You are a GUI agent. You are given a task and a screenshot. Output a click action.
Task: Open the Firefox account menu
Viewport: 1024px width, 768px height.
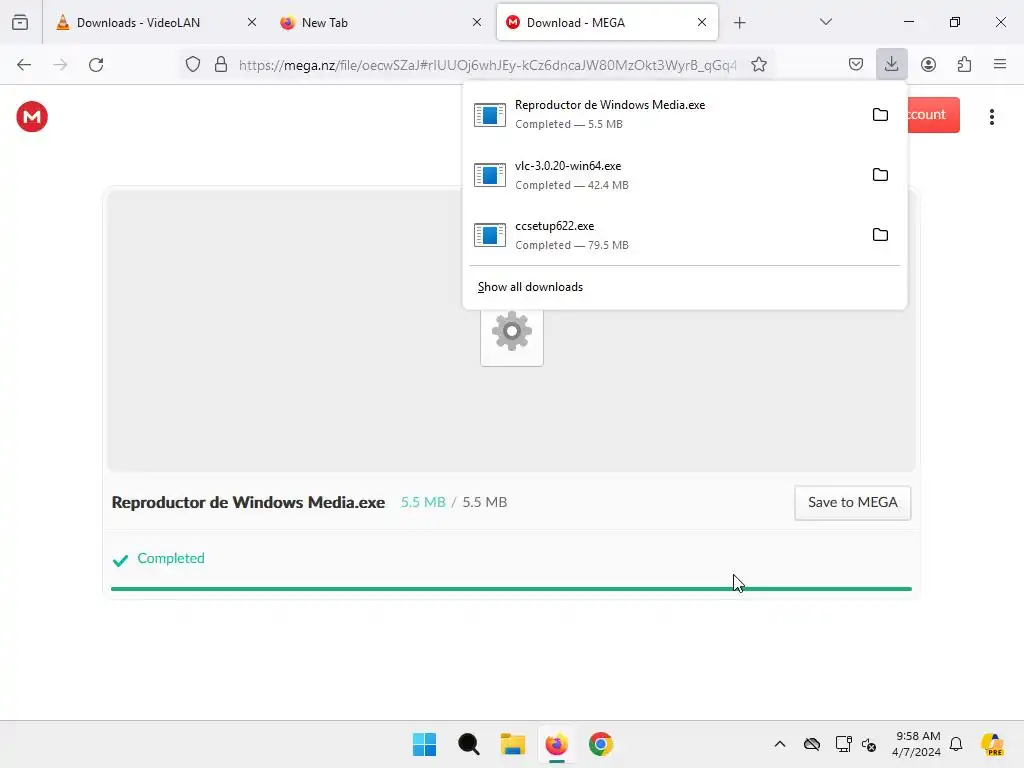tap(928, 65)
